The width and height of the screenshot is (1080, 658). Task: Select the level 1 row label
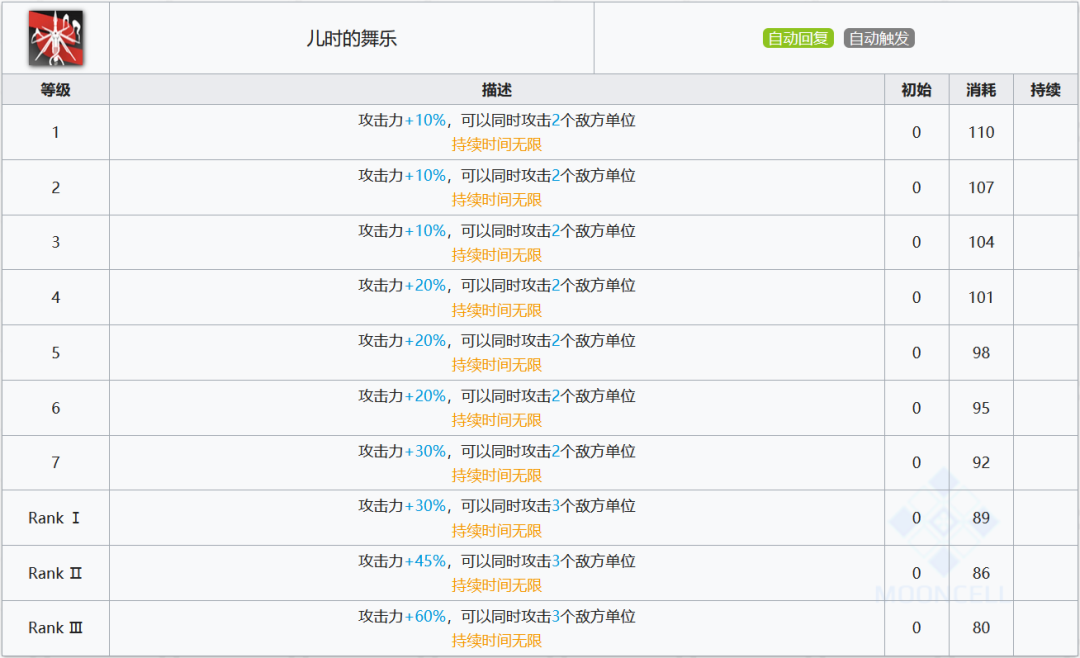pos(56,132)
